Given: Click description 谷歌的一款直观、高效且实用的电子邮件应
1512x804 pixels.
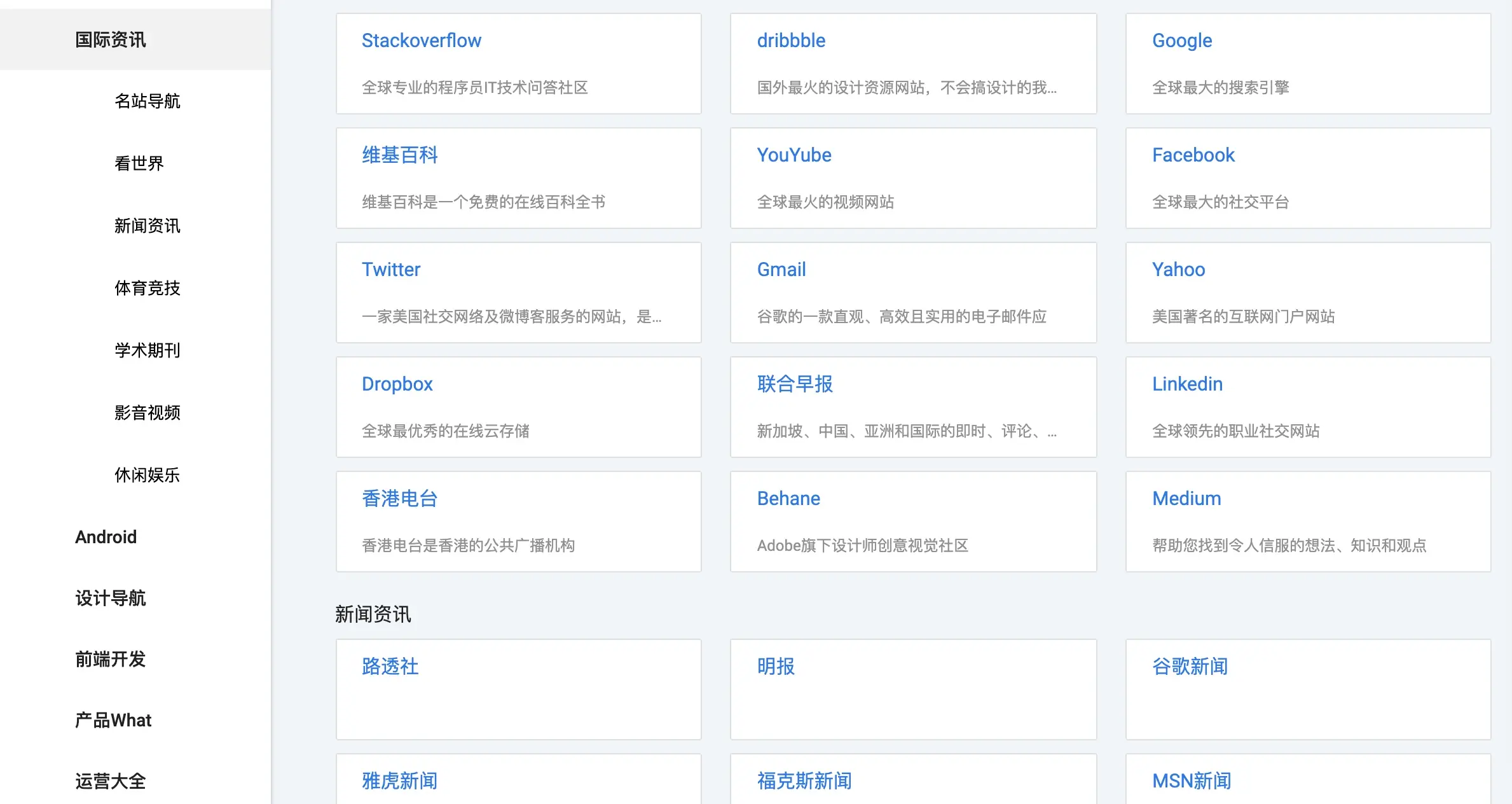Looking at the screenshot, I should point(902,317).
